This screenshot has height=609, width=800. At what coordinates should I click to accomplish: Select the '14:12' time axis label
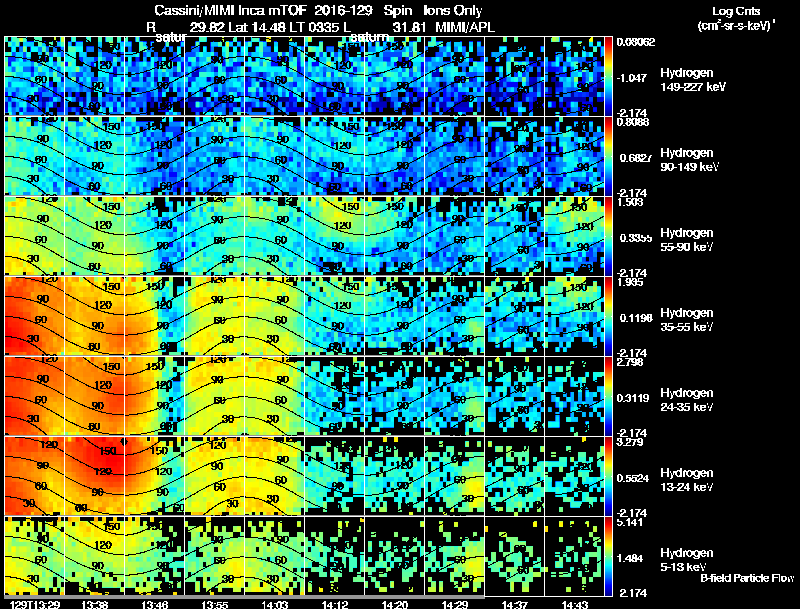point(335,604)
